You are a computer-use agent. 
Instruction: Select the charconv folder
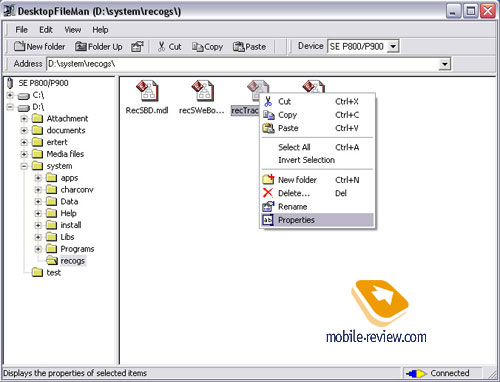[x=77, y=190]
